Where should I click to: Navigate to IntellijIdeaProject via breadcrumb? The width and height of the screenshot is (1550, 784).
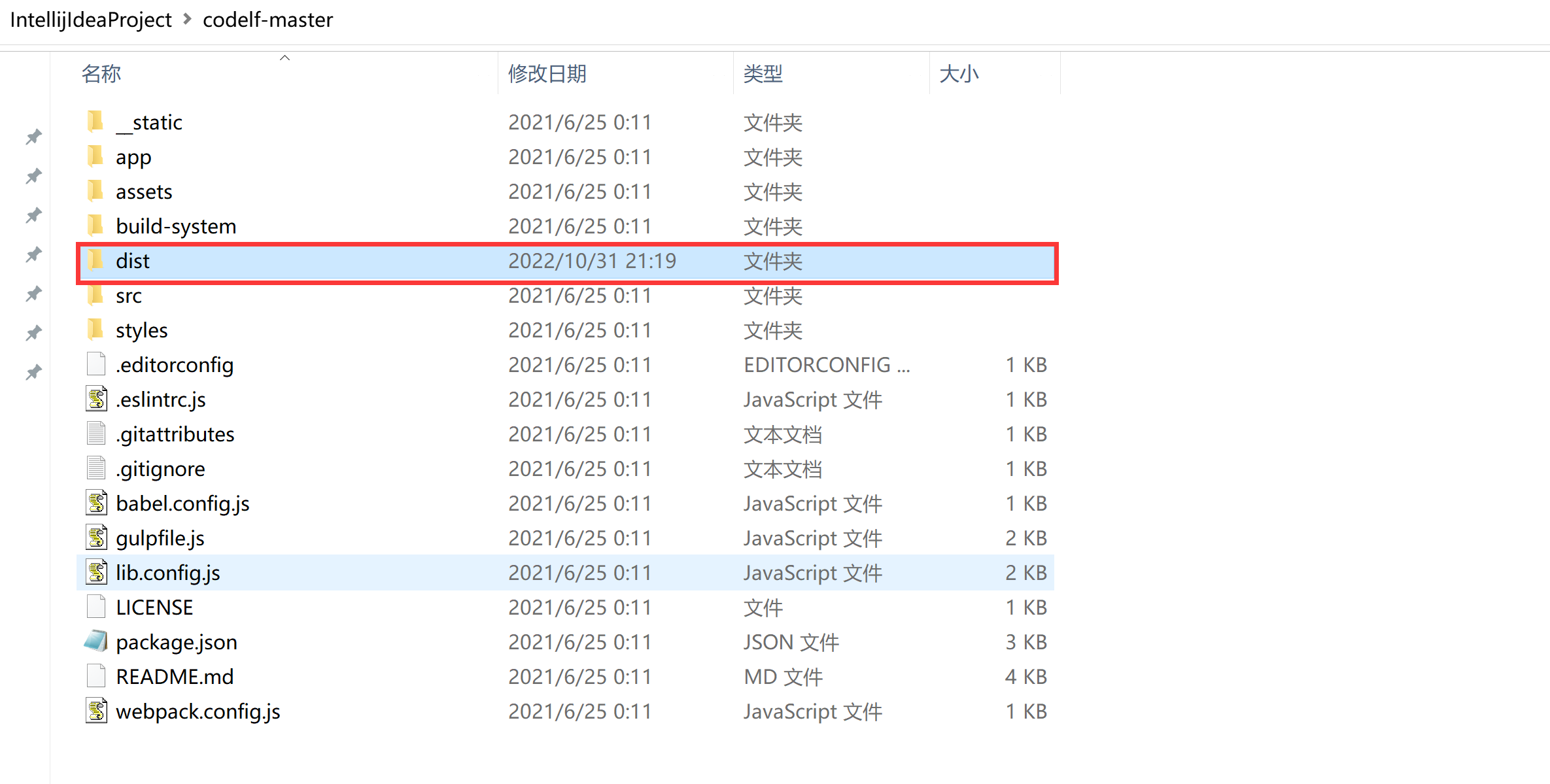coord(91,20)
